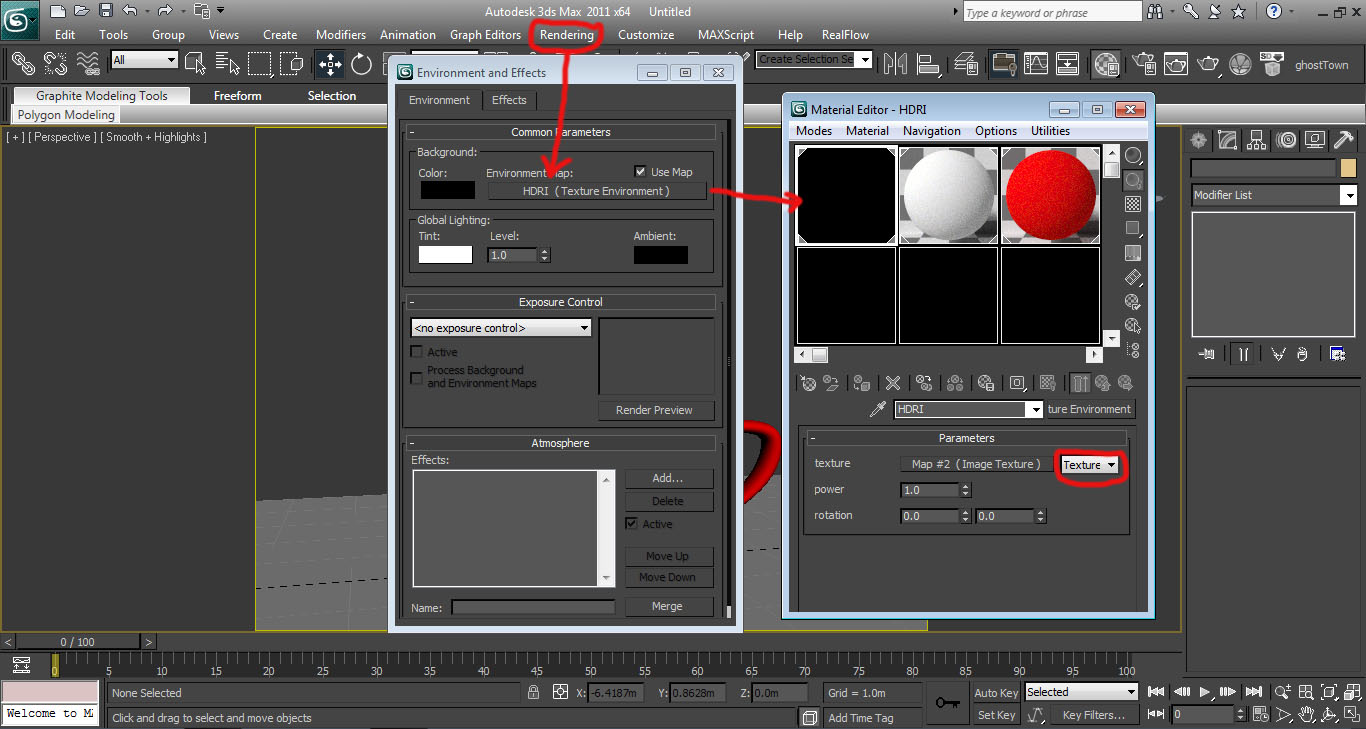Open the Freeform ribbon tab
This screenshot has width=1366, height=729.
click(x=237, y=96)
